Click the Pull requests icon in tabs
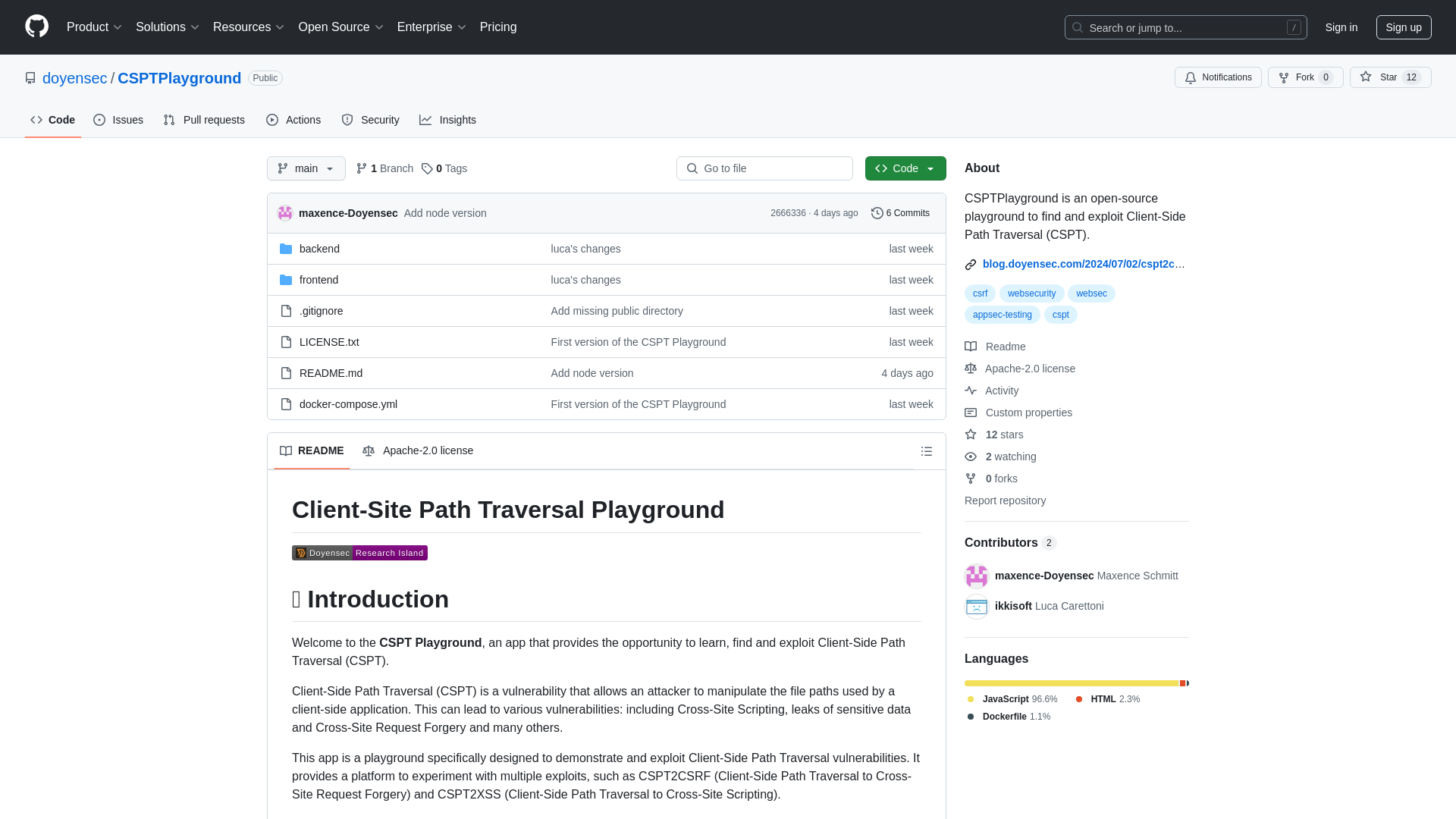Viewport: 1456px width, 819px height. point(168,120)
